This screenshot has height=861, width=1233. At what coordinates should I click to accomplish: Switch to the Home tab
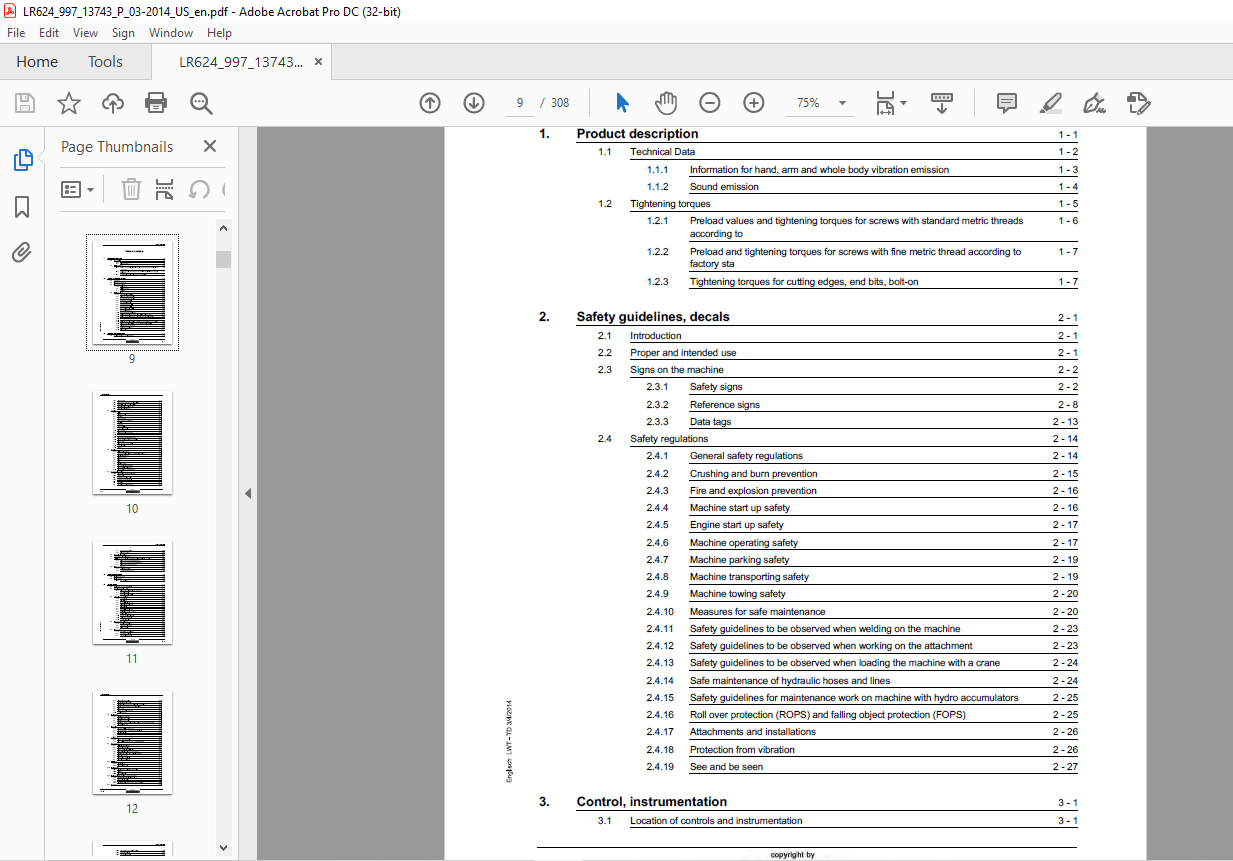[37, 62]
